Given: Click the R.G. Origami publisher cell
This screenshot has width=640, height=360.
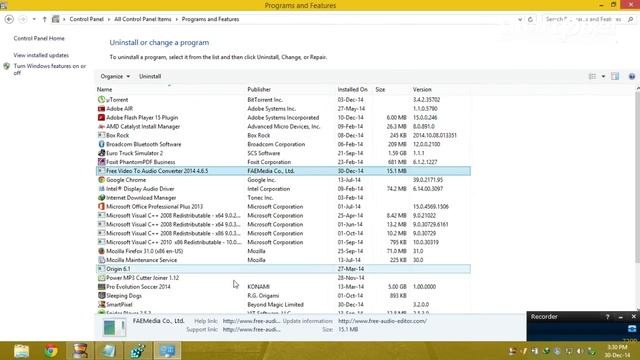Looking at the screenshot, I should 263,296.
